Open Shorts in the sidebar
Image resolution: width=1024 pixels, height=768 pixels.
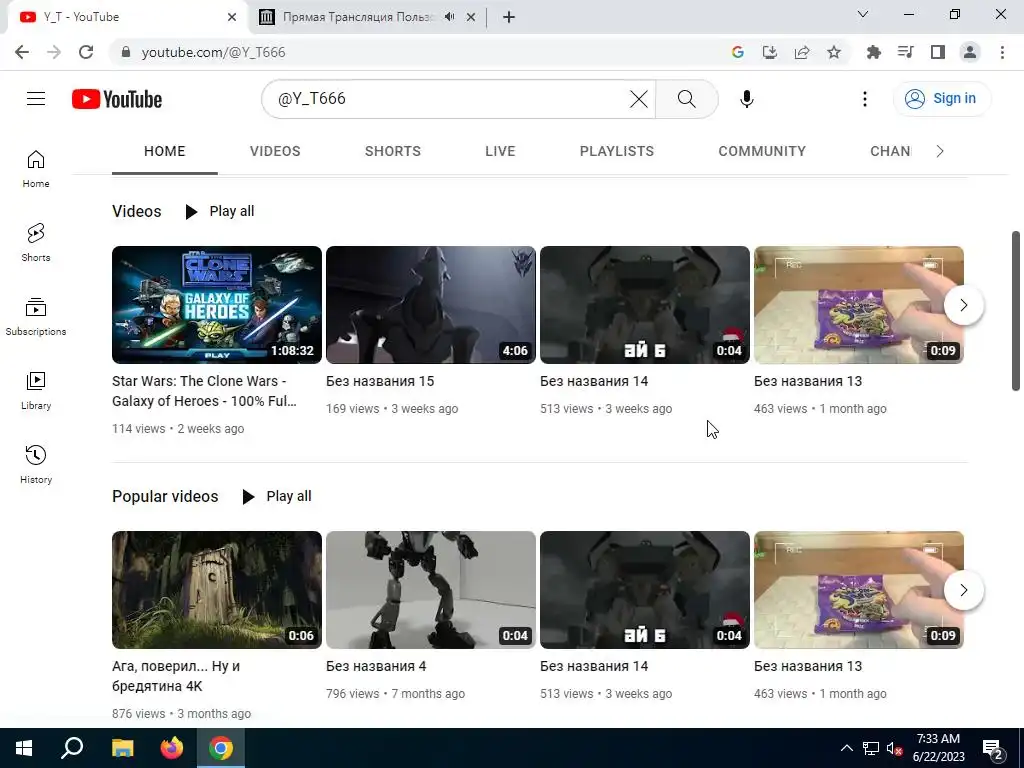36,242
